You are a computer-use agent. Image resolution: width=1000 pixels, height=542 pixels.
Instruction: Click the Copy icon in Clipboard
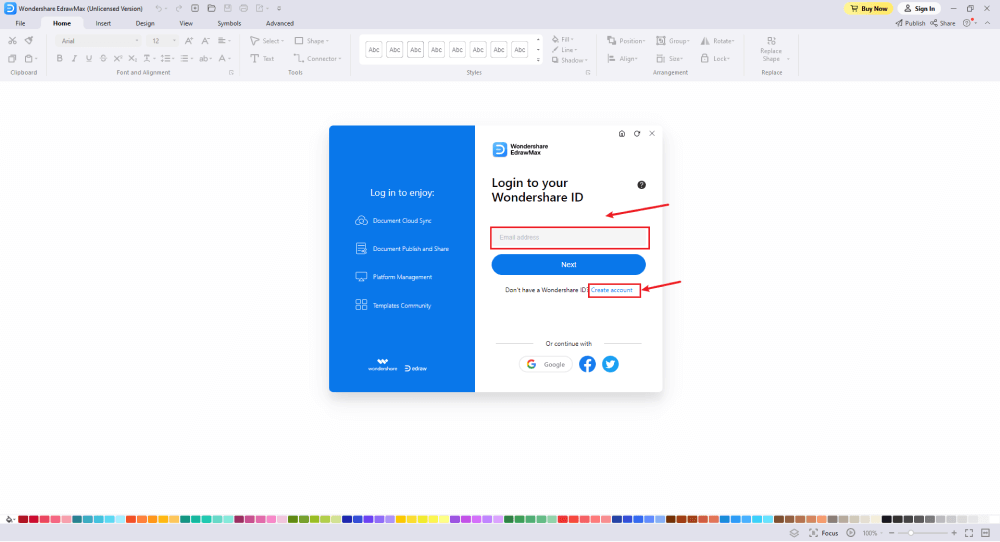tap(12, 59)
